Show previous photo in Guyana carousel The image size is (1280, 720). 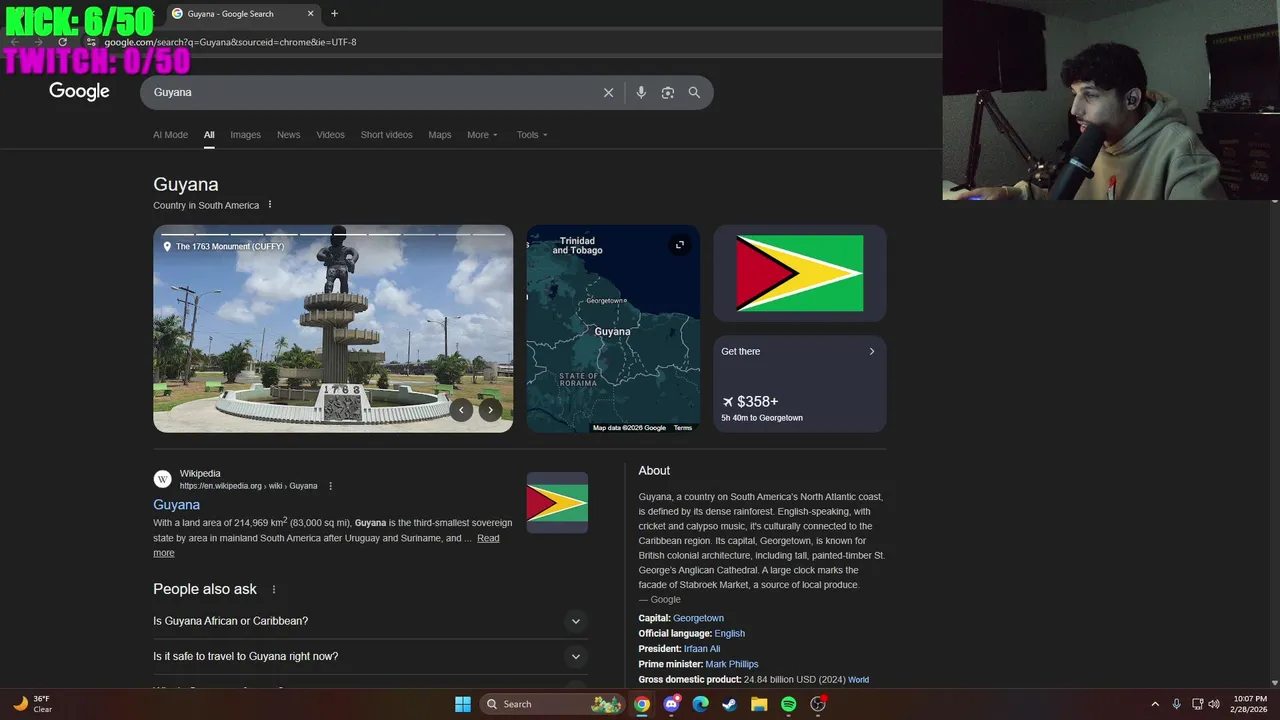[x=461, y=409]
